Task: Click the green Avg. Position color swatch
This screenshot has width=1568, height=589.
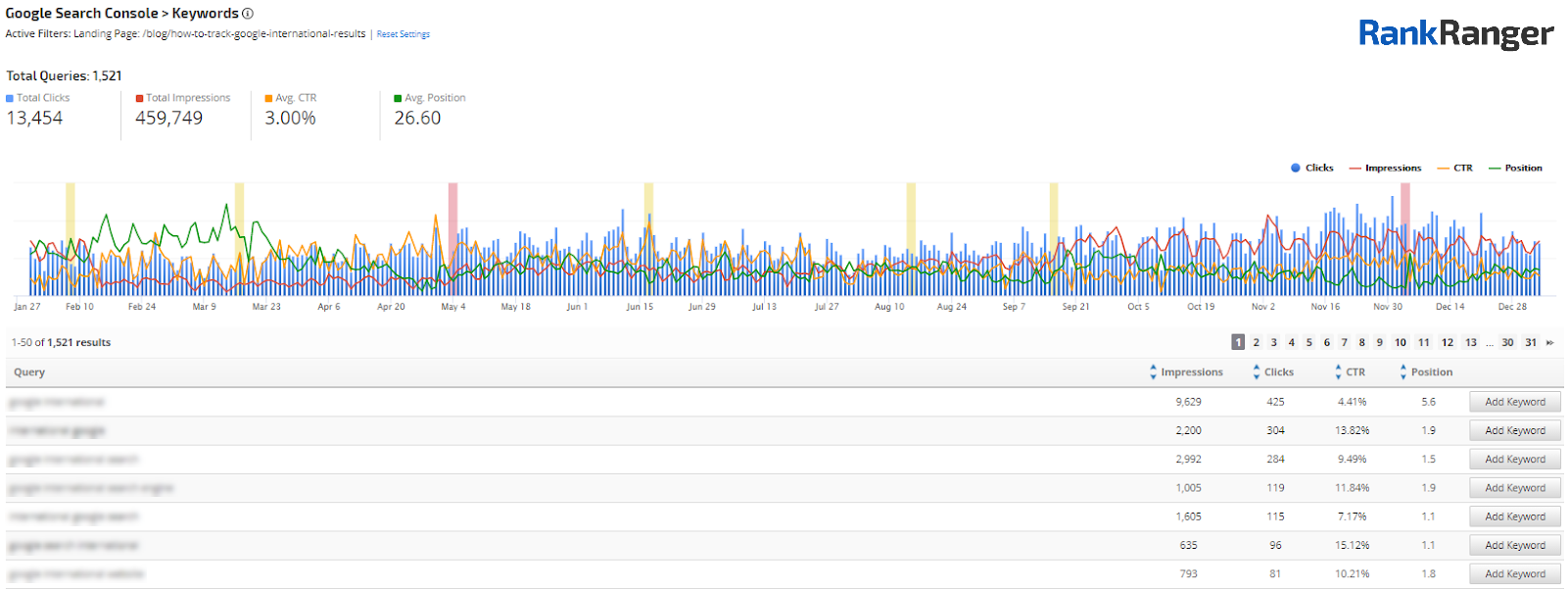Action: pos(398,98)
